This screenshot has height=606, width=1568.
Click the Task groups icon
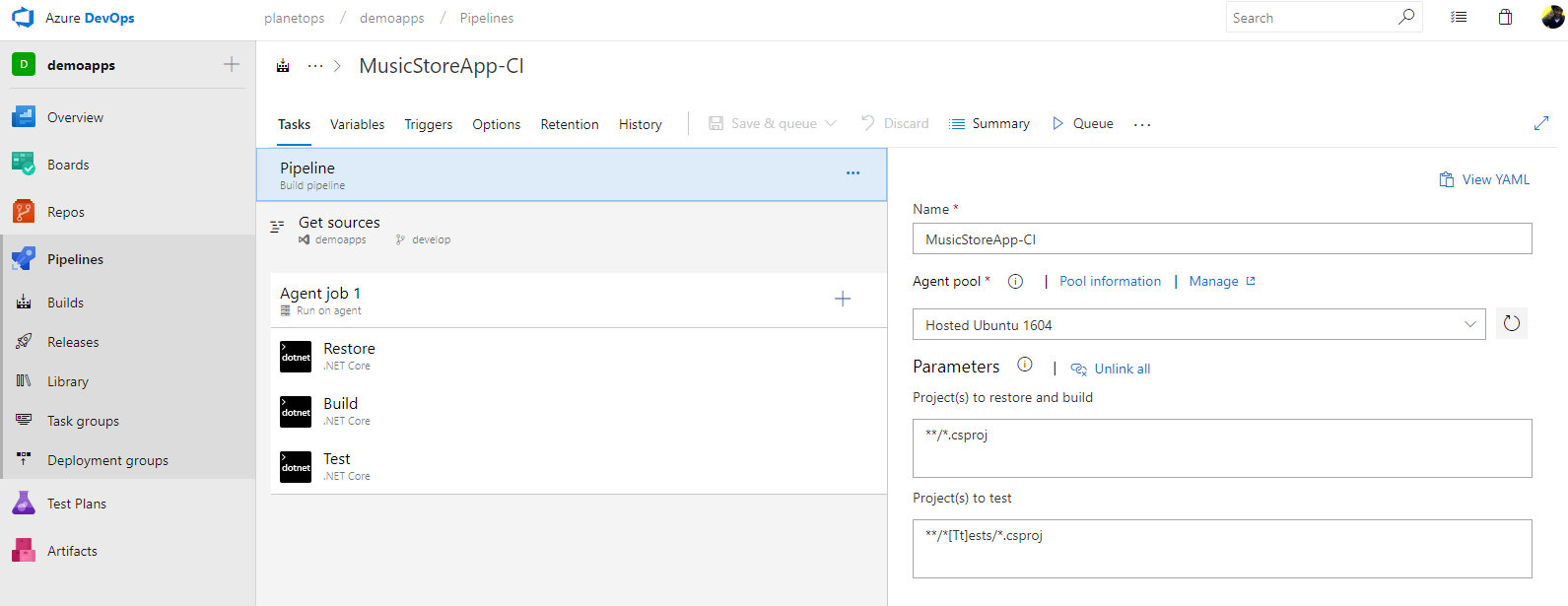point(24,421)
